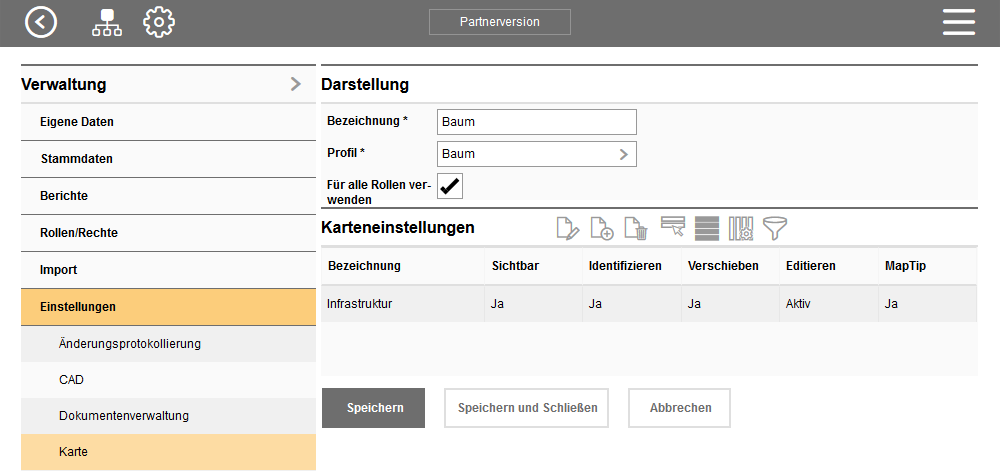Click the Bezeichnung input field

click(536, 122)
